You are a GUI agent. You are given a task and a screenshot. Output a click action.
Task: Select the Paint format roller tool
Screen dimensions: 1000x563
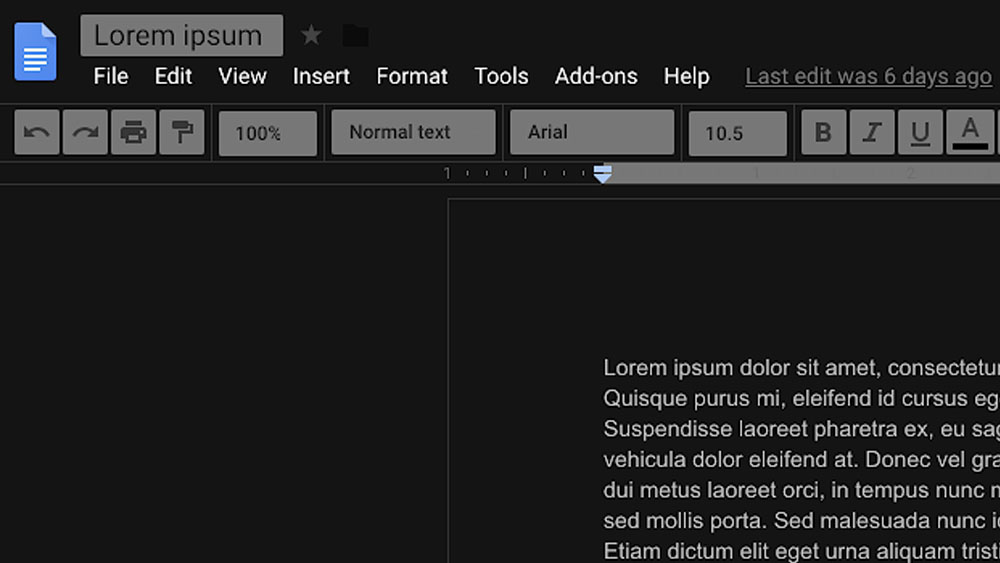(x=181, y=133)
